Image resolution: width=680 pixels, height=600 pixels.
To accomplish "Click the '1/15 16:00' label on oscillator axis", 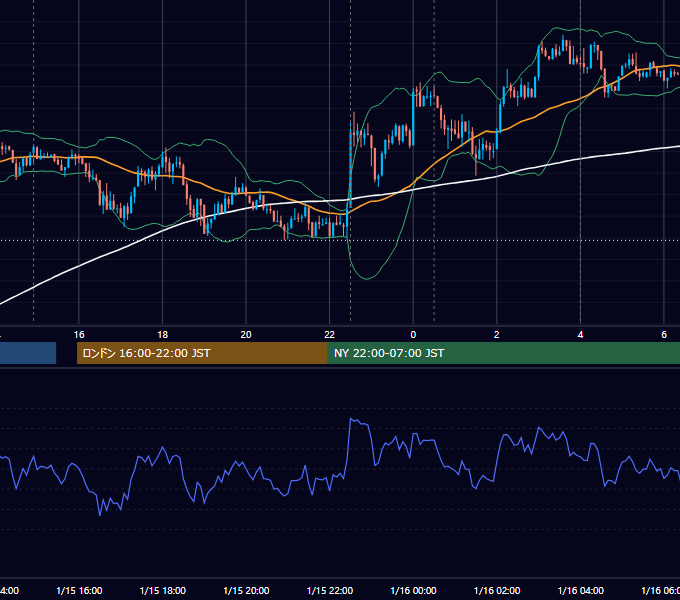I will coord(79,590).
